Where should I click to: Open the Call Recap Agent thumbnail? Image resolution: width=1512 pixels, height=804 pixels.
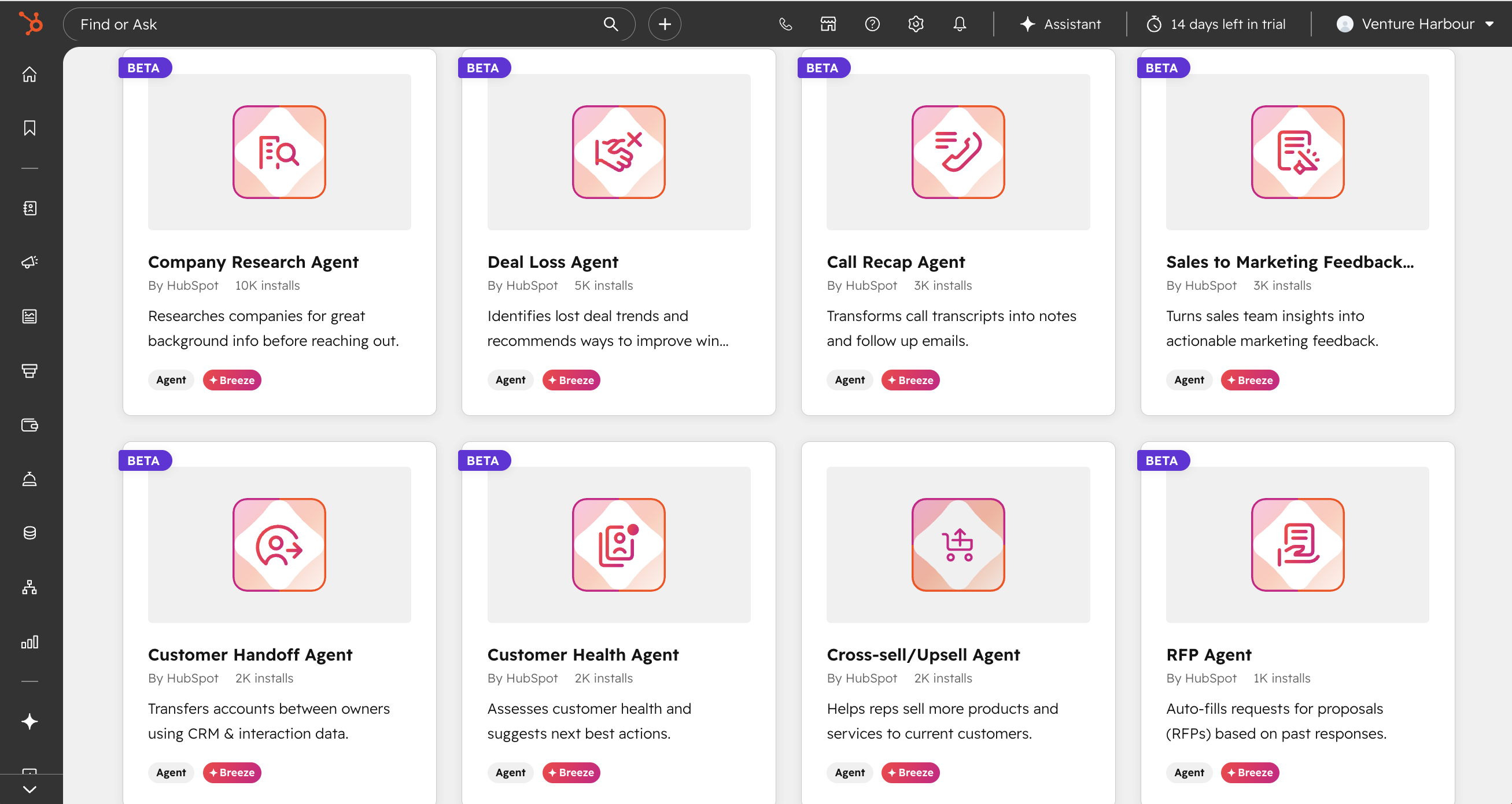click(x=958, y=152)
